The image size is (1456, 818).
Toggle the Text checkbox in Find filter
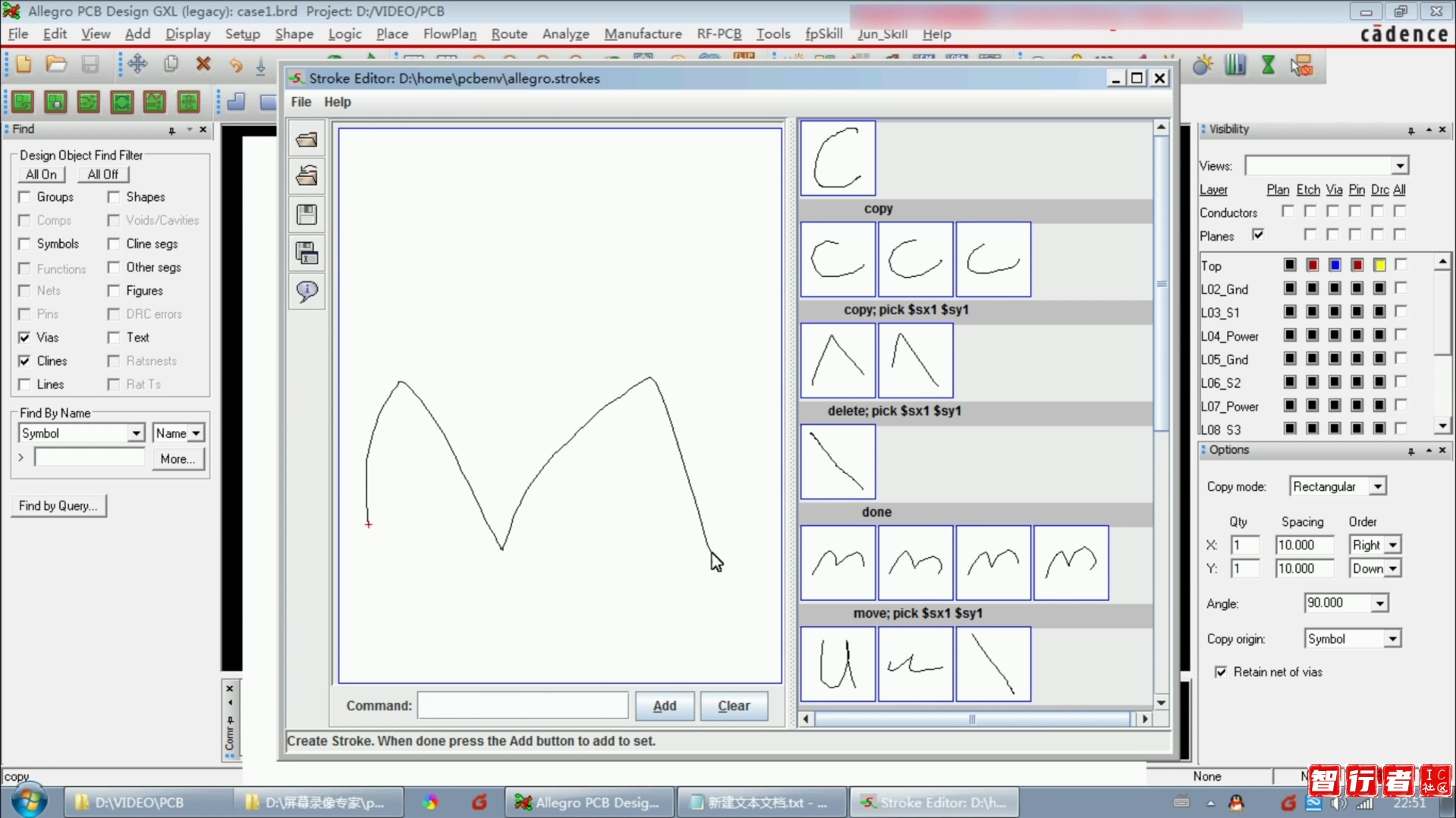(114, 338)
